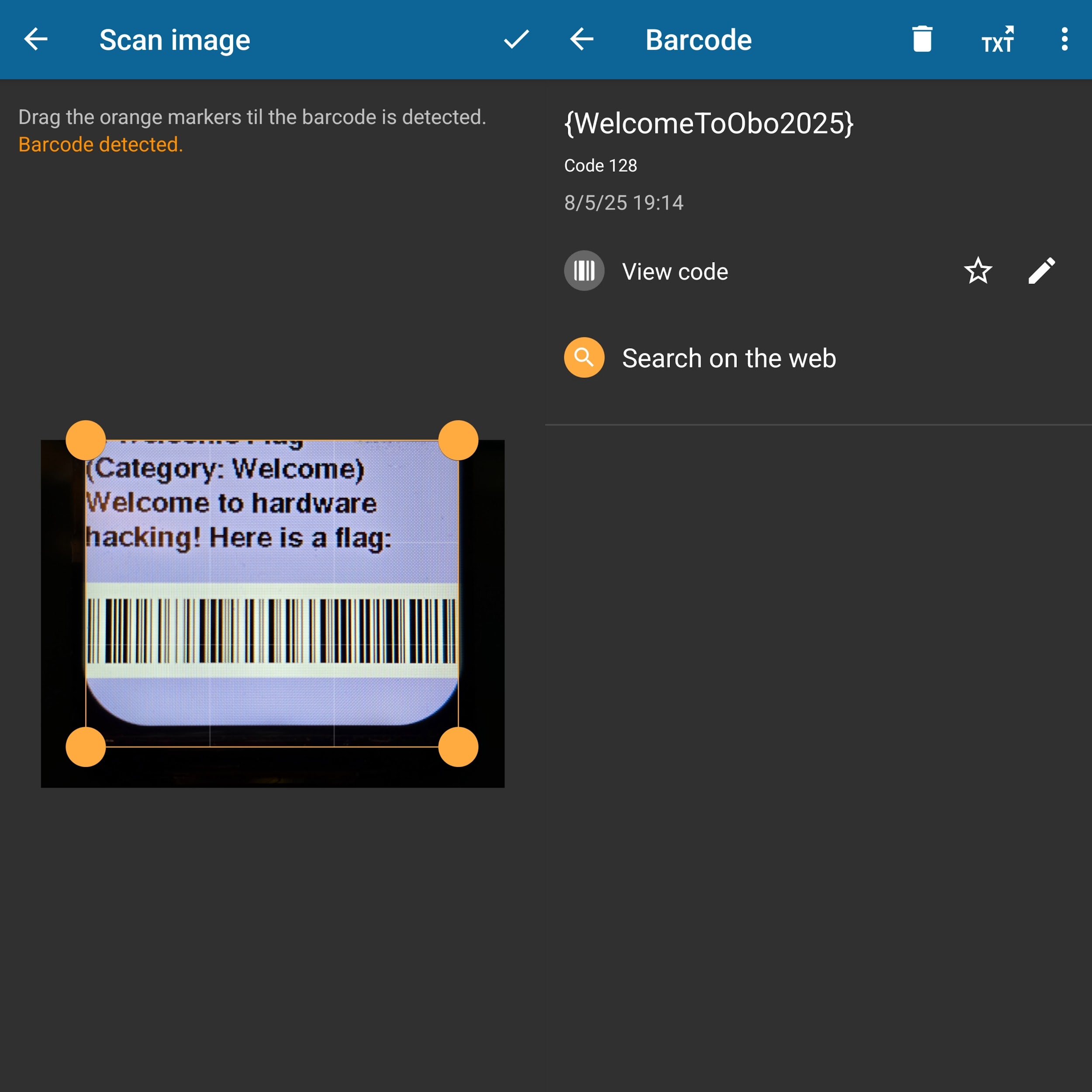Edit barcode with the pencil icon

coord(1041,271)
